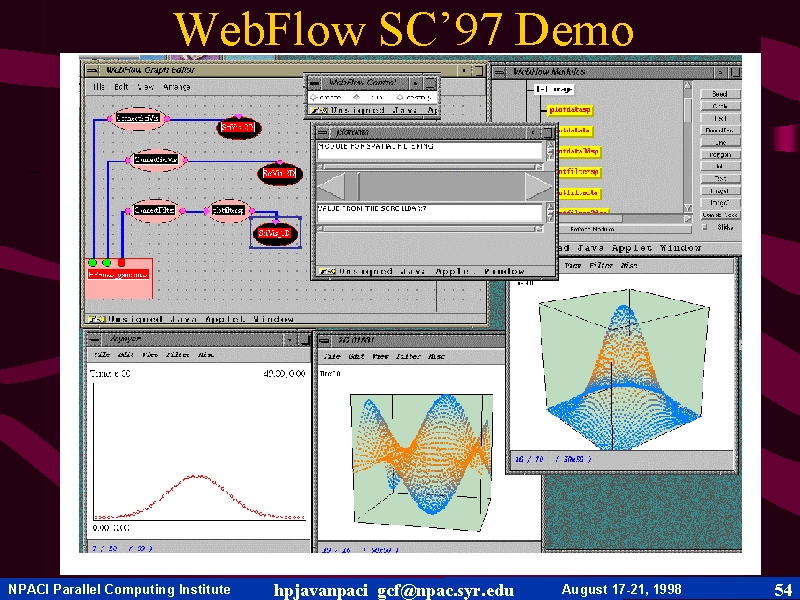Open the window menu of the slider dialog

[322, 133]
